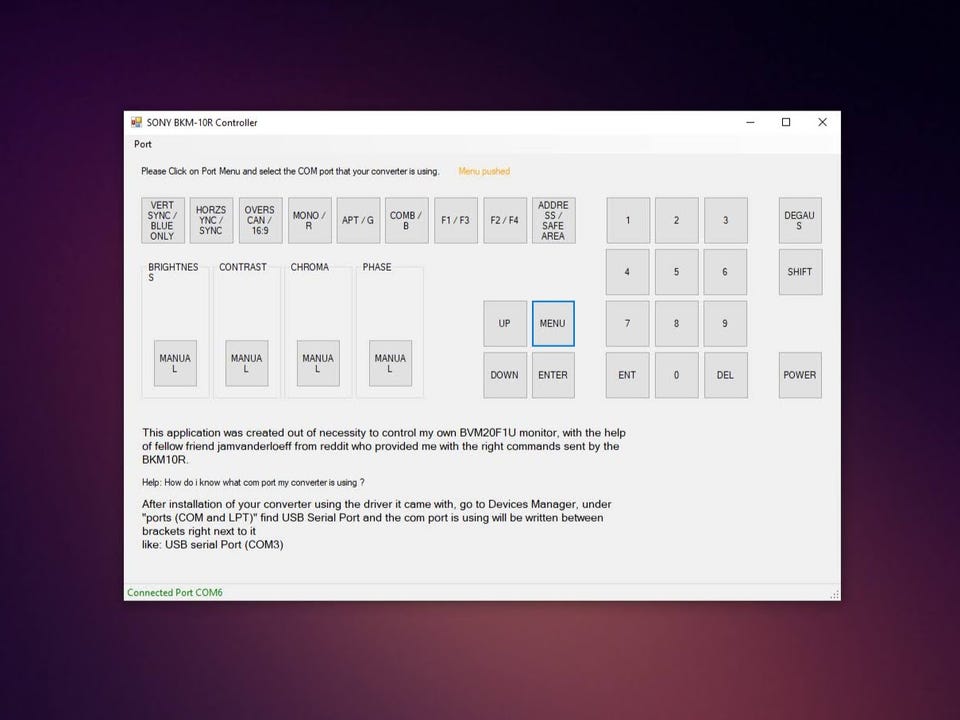Click the ADDRESS / SAFE AREA button
Screen dimensions: 960x720
553,220
